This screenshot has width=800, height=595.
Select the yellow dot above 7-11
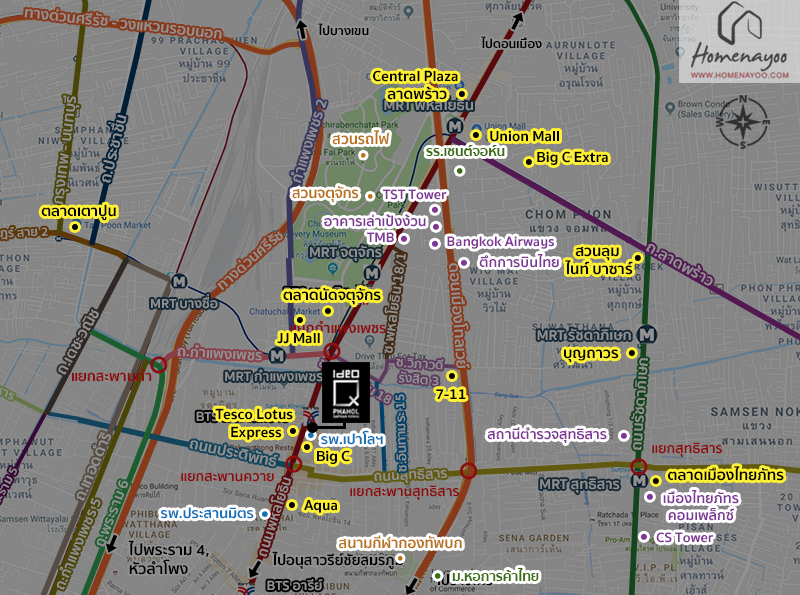pyautogui.click(x=452, y=376)
